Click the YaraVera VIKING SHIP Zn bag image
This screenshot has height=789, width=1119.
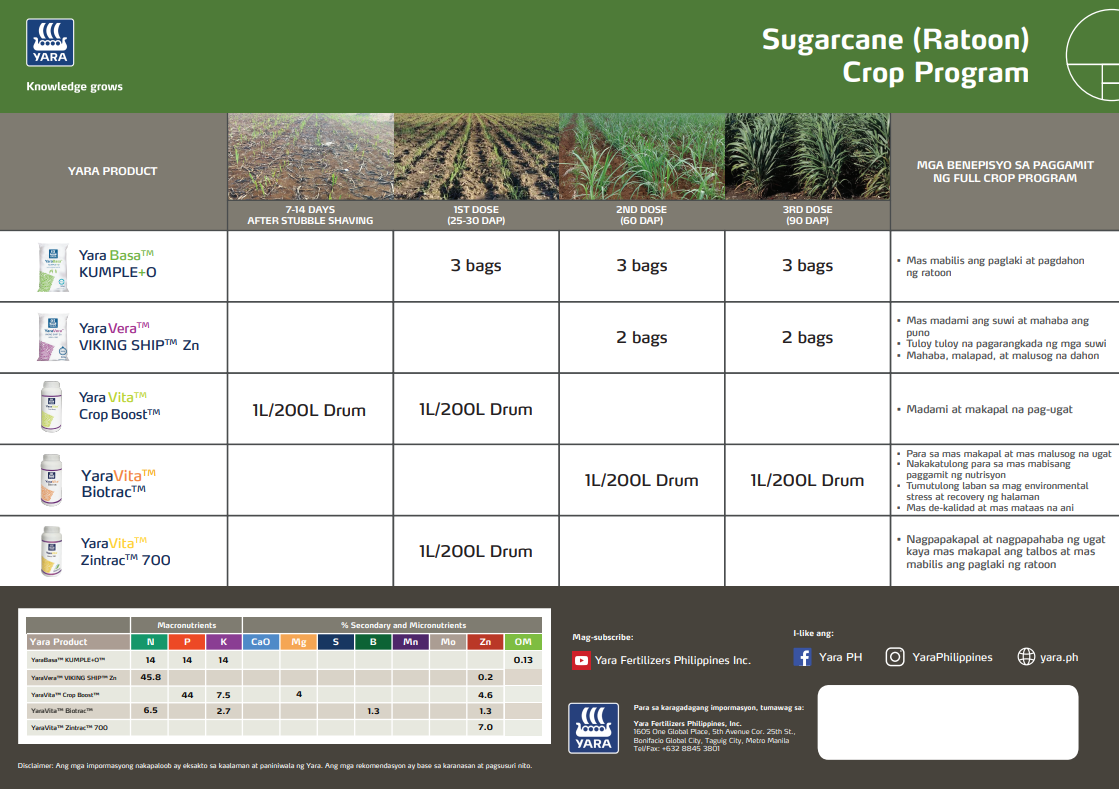(53, 337)
